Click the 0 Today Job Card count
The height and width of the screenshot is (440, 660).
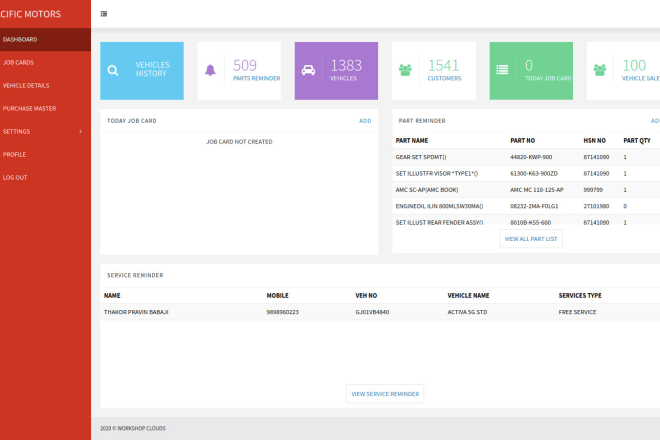[x=529, y=65]
